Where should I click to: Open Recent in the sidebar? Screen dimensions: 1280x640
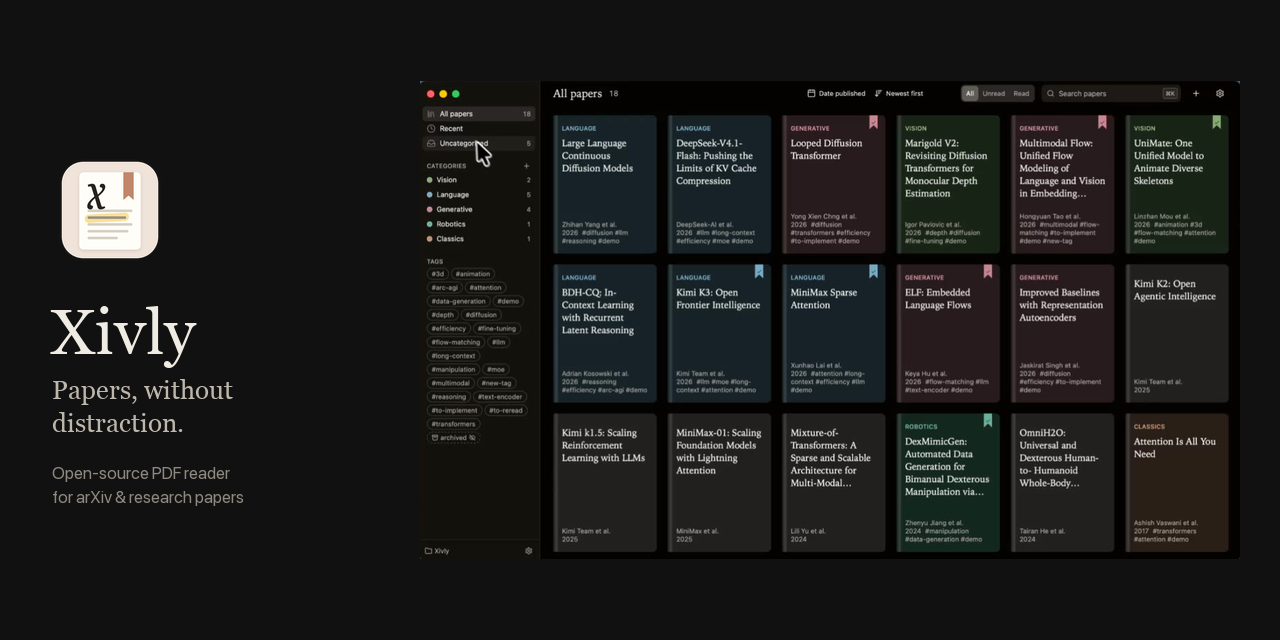pos(479,129)
